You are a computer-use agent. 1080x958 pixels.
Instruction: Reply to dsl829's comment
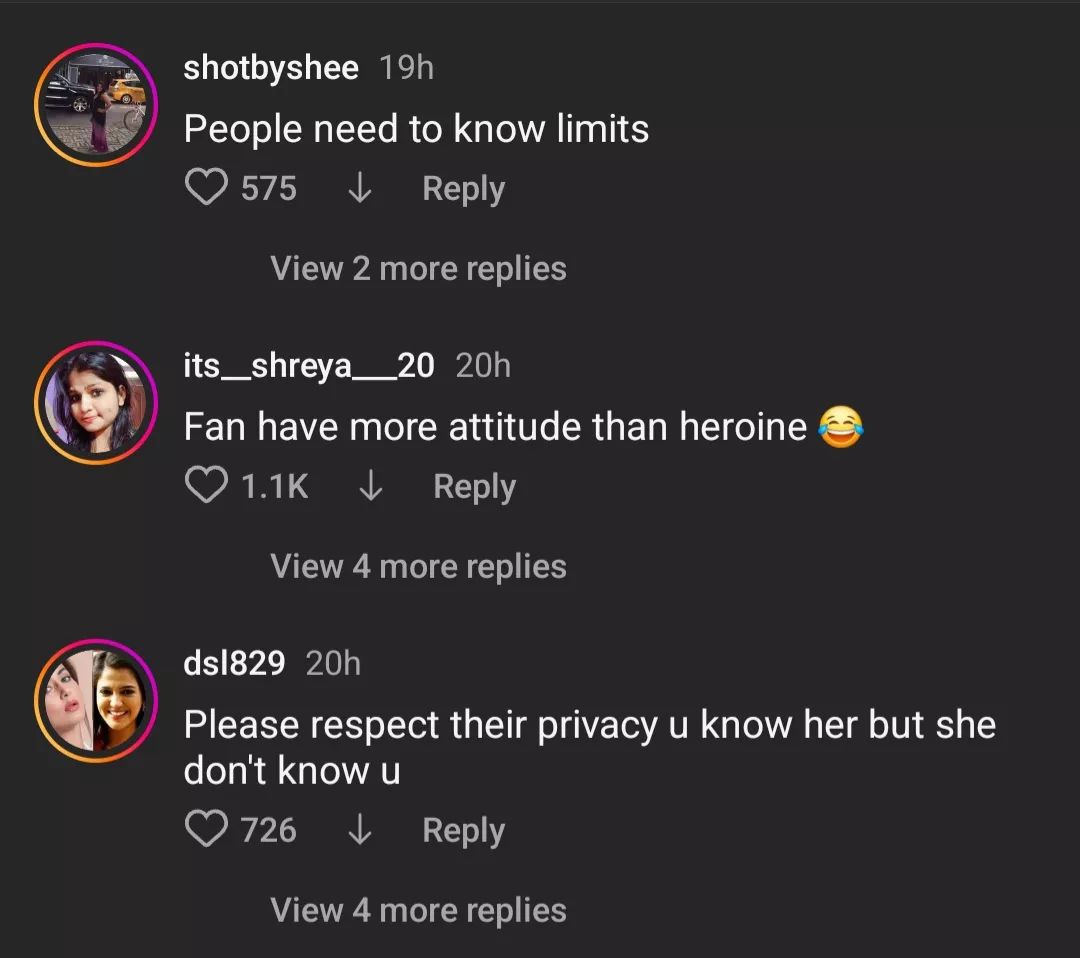462,829
